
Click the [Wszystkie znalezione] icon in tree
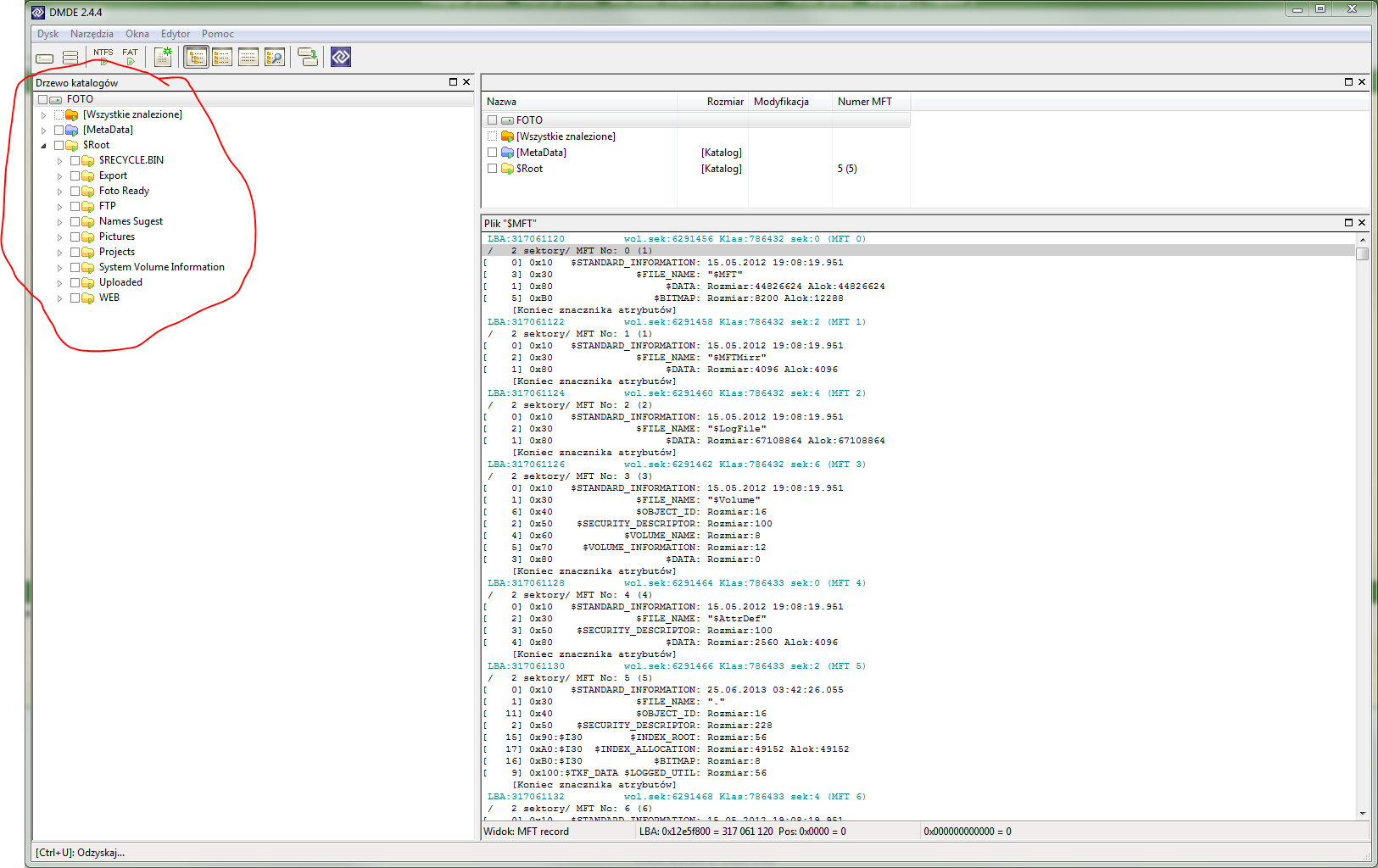pyautogui.click(x=72, y=114)
